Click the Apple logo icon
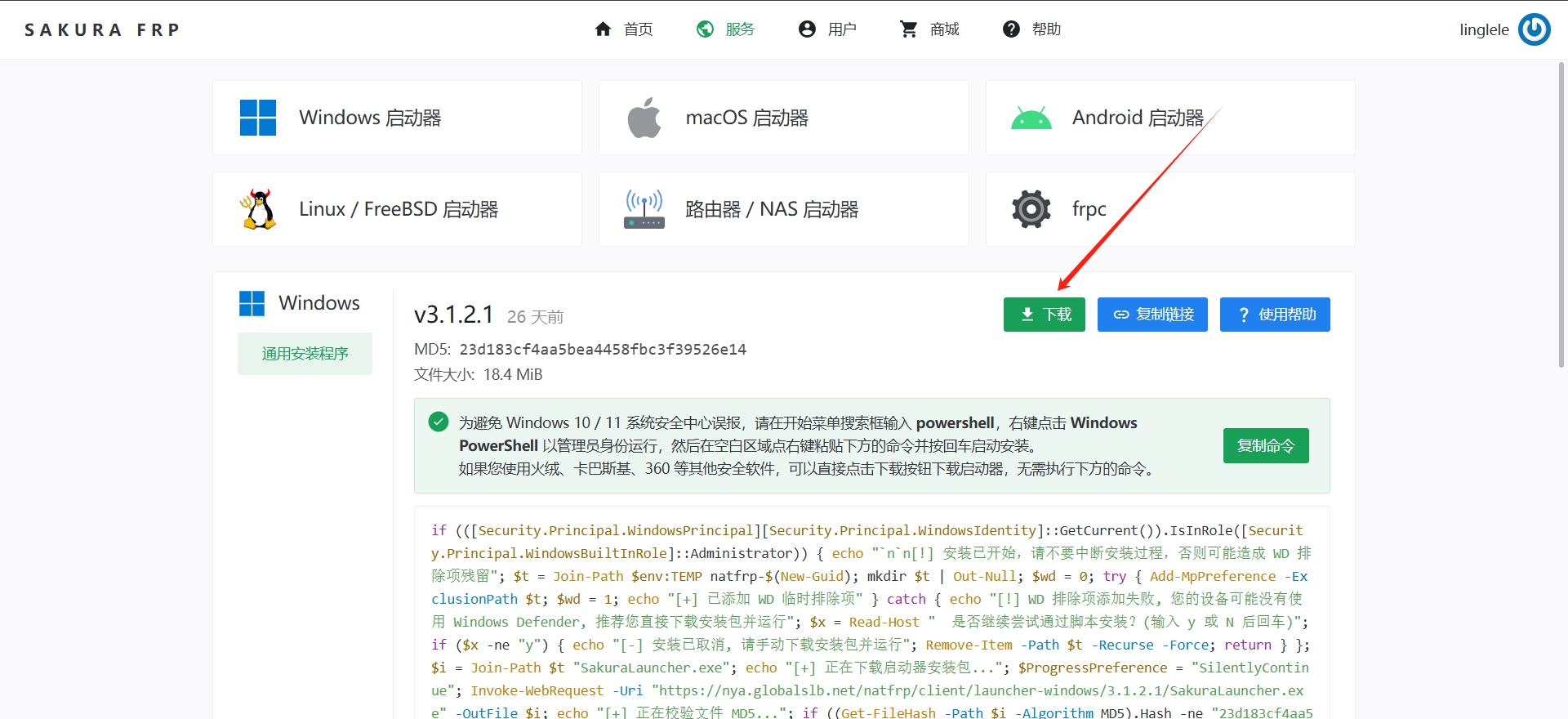 coord(644,118)
